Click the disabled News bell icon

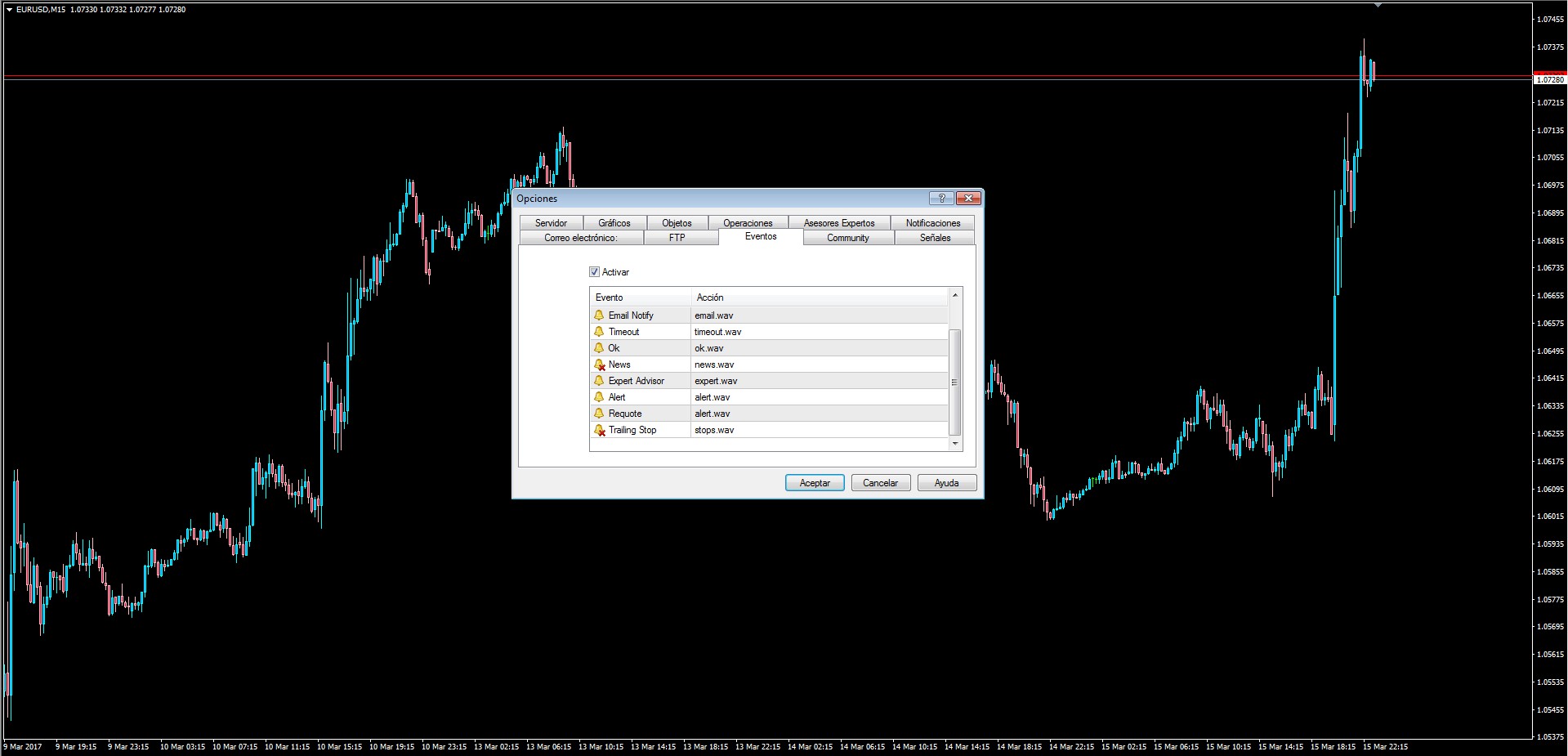tap(599, 365)
